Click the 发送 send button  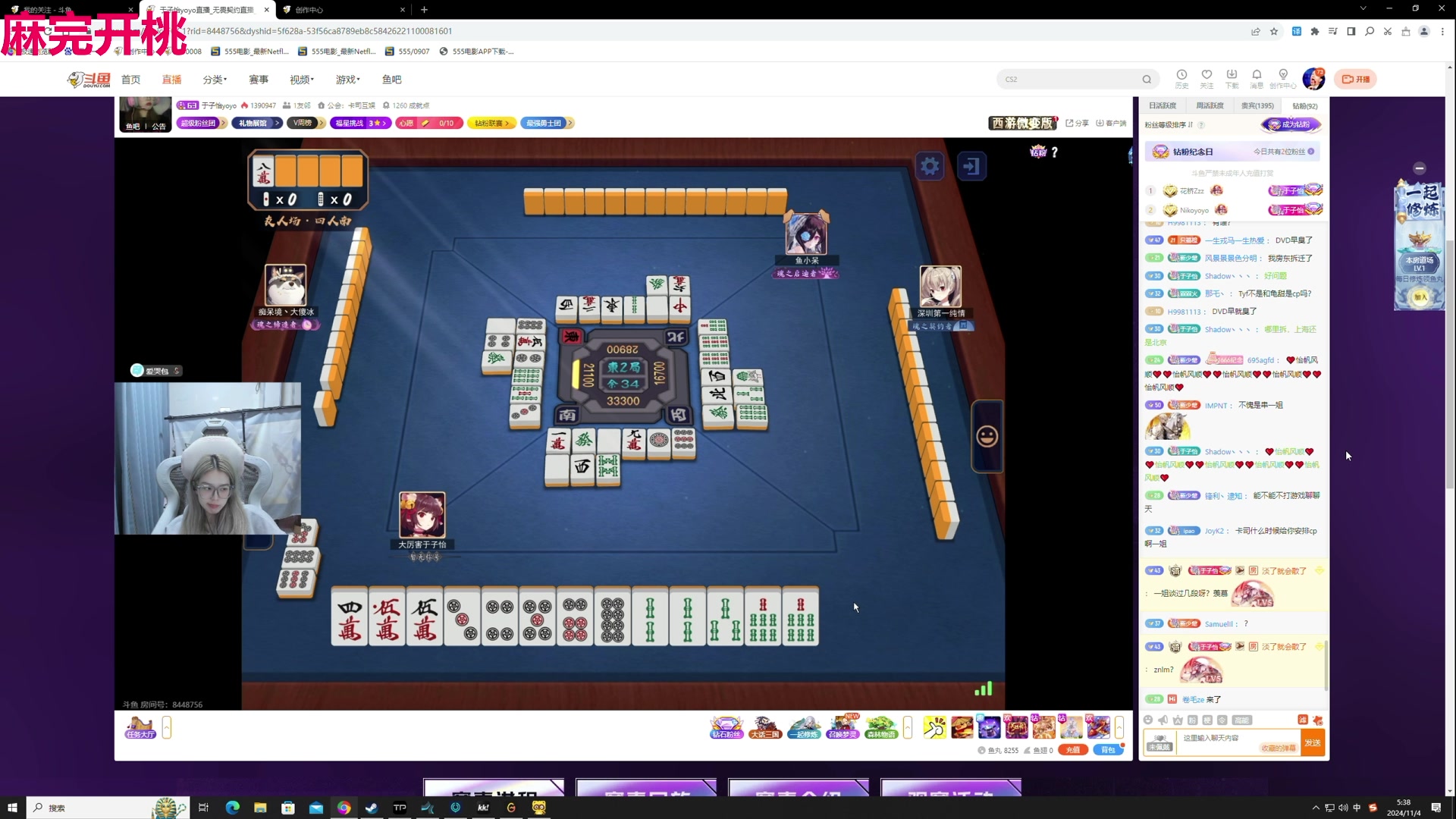point(1313,742)
